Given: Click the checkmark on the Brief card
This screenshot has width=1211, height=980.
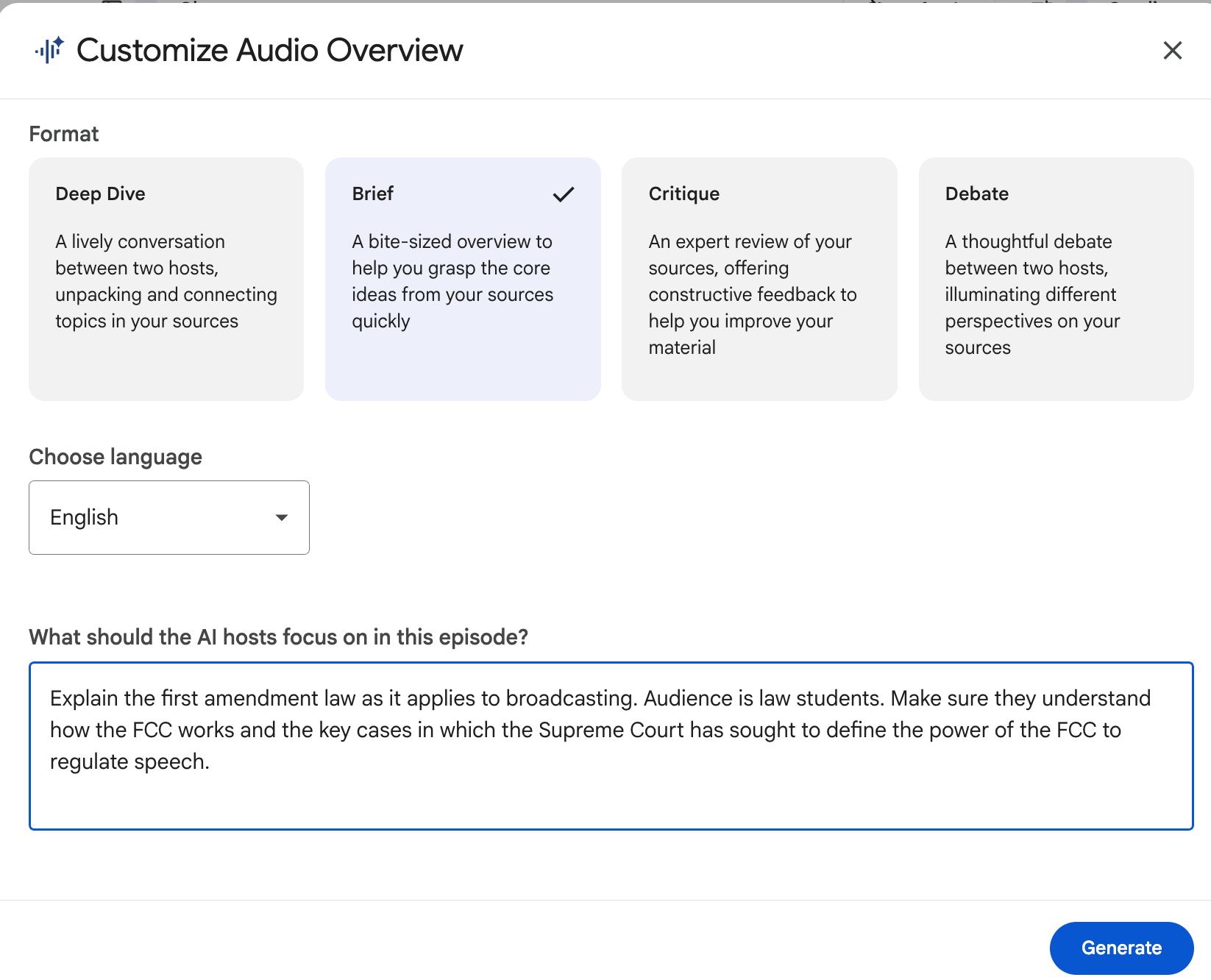Looking at the screenshot, I should (563, 194).
